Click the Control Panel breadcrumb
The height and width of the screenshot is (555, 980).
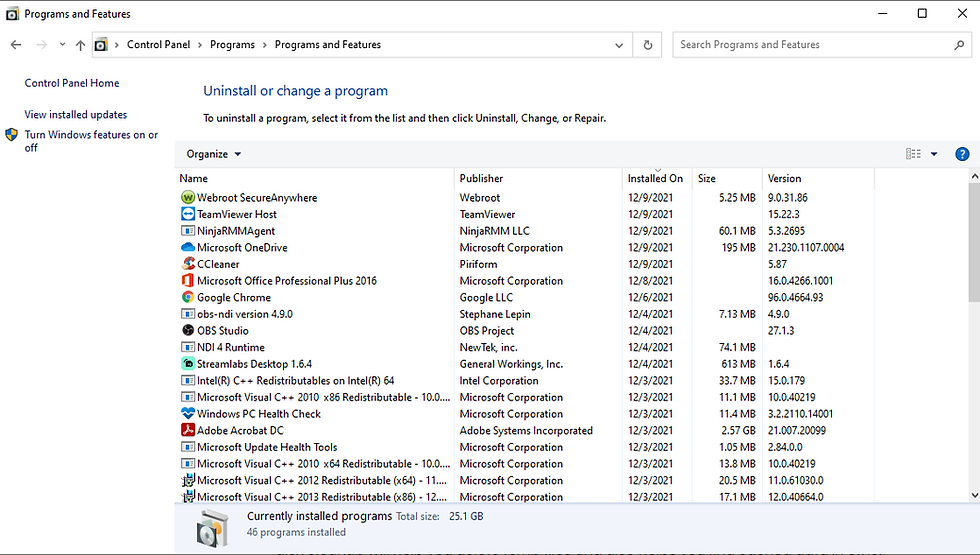pos(158,44)
